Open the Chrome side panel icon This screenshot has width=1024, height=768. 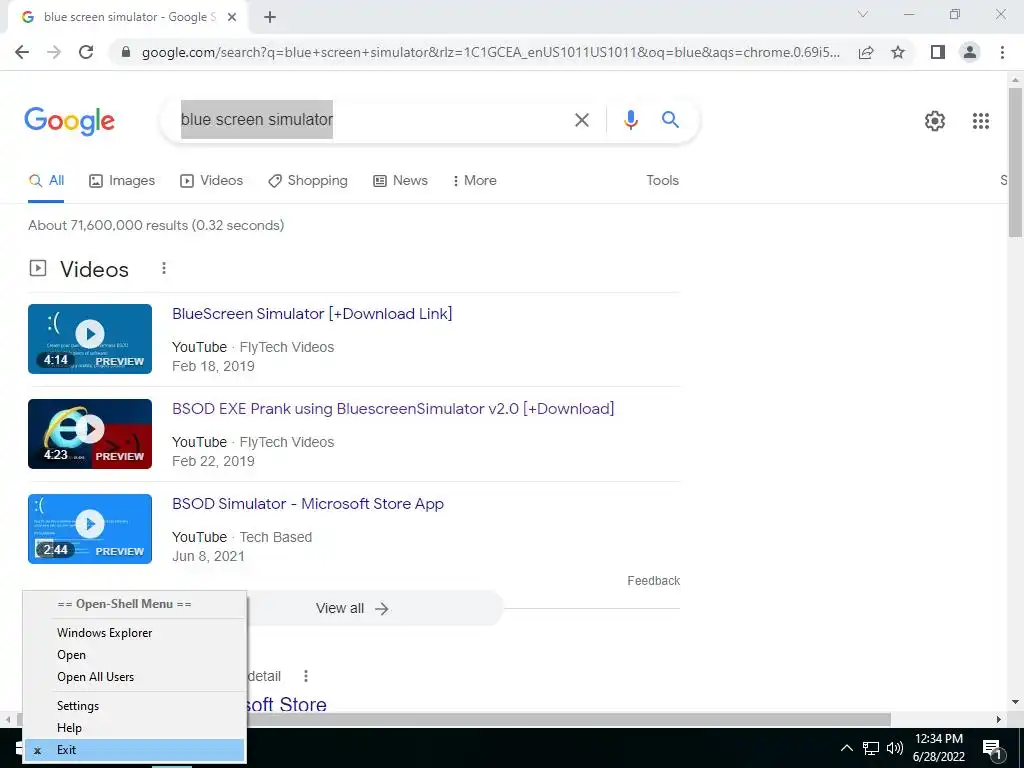(938, 52)
